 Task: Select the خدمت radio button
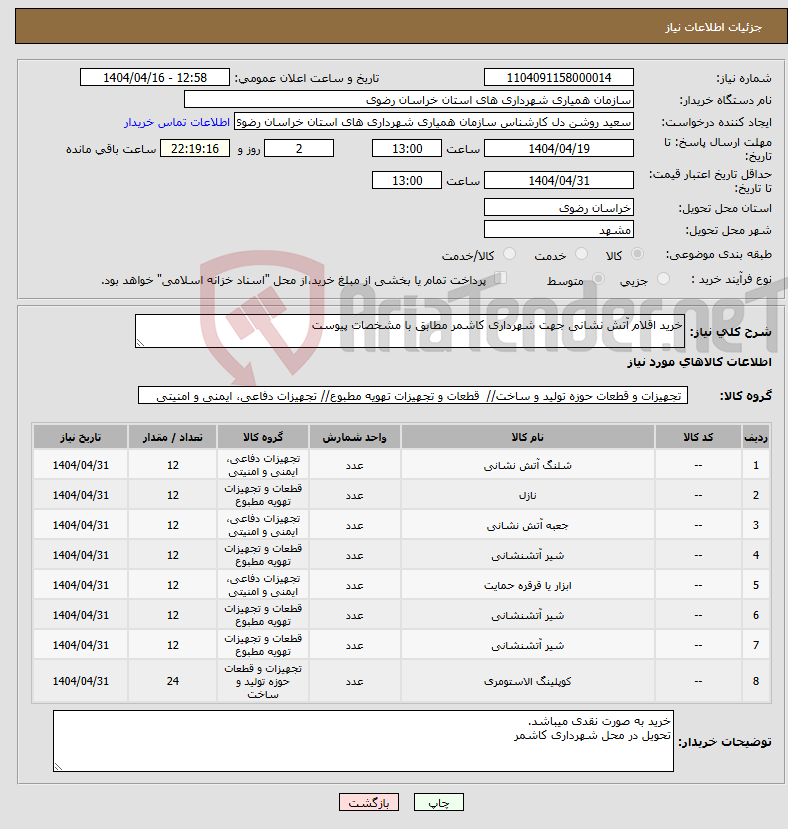click(581, 254)
